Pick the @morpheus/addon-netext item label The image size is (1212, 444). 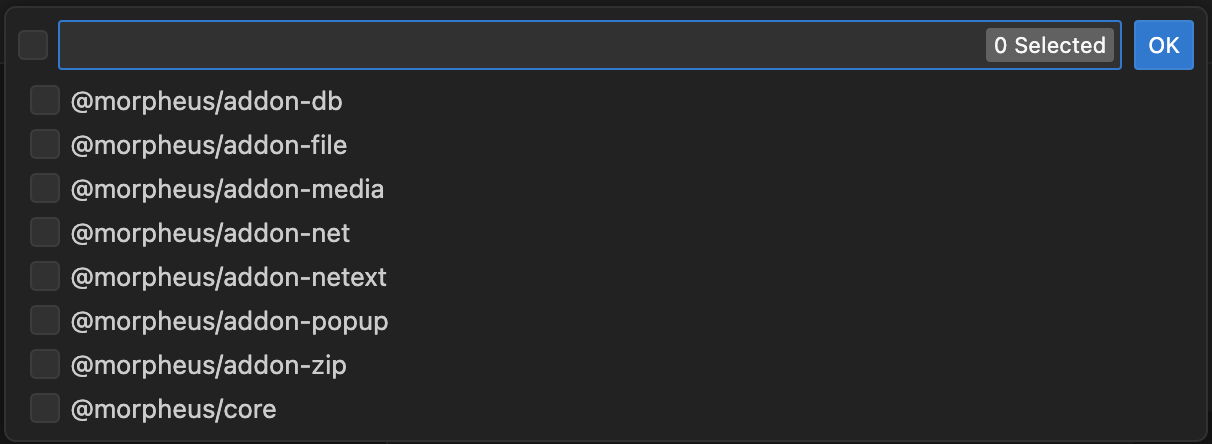pos(229,276)
